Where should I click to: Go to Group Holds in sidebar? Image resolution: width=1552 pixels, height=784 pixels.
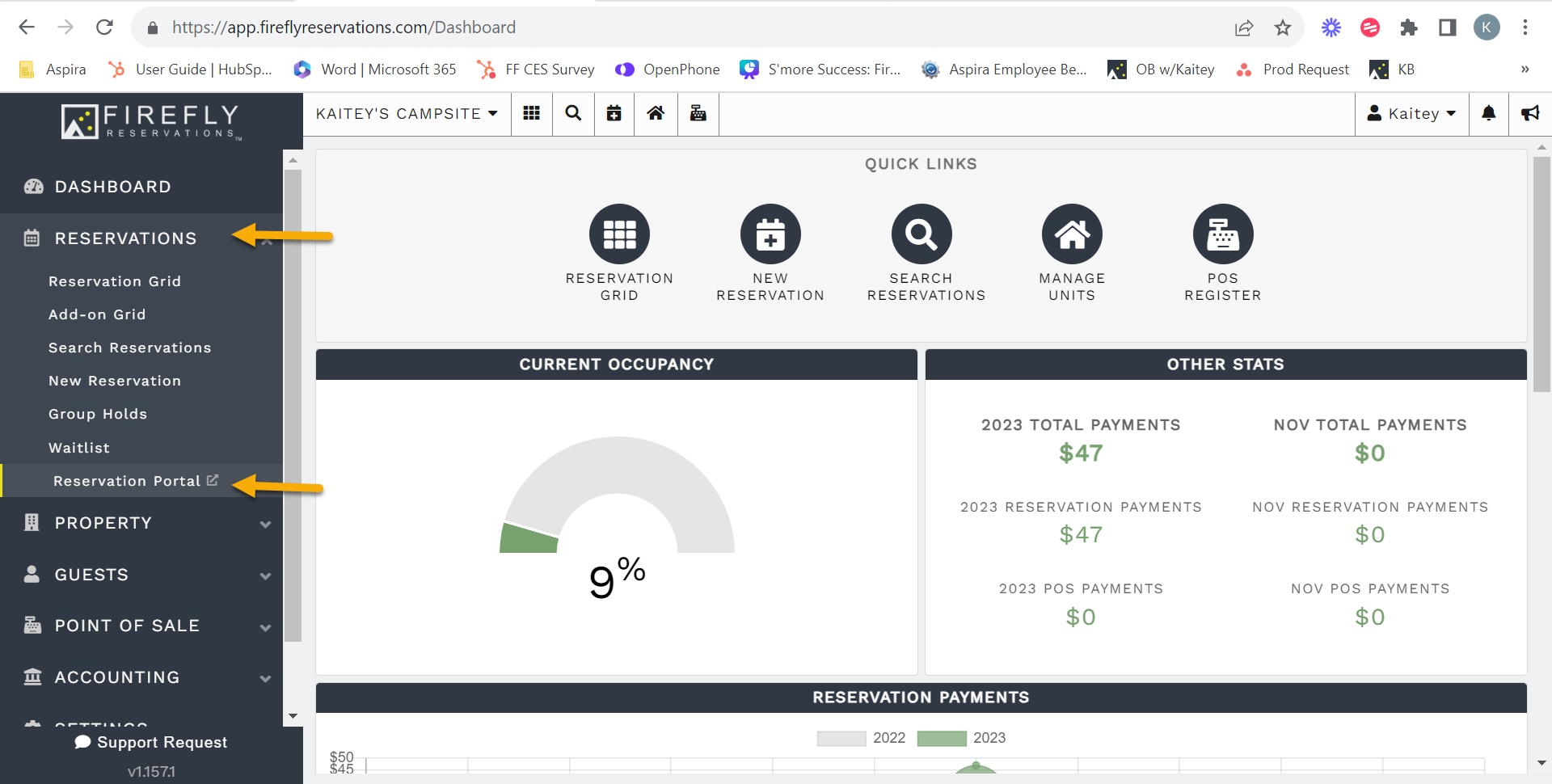98,414
